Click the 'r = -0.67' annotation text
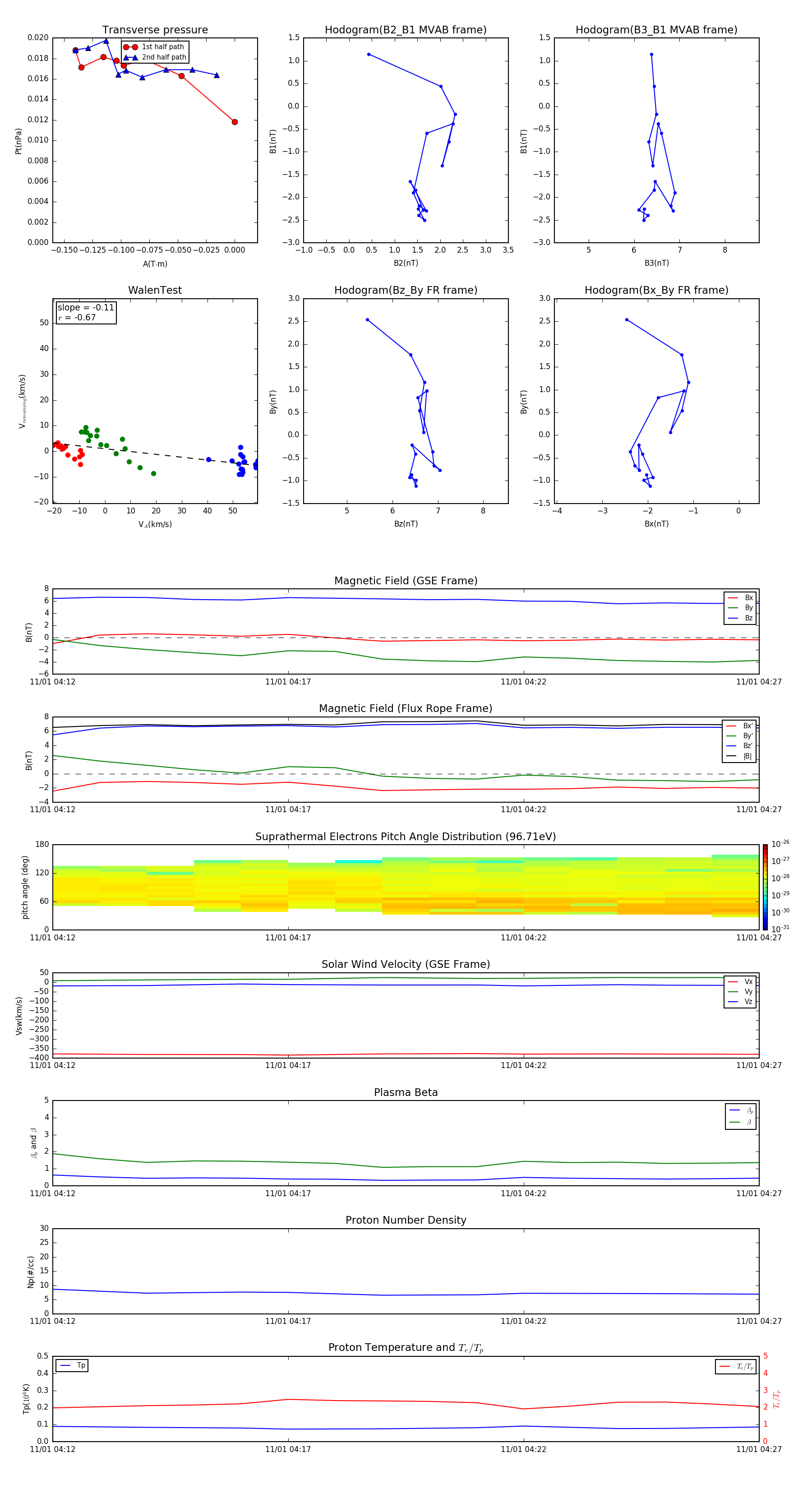This screenshot has width=812, height=1489. (77, 317)
